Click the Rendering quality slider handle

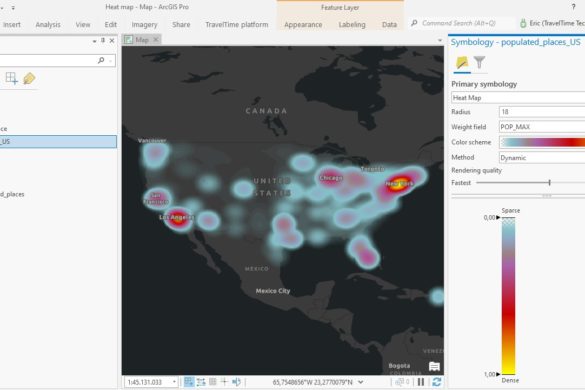(x=550, y=182)
